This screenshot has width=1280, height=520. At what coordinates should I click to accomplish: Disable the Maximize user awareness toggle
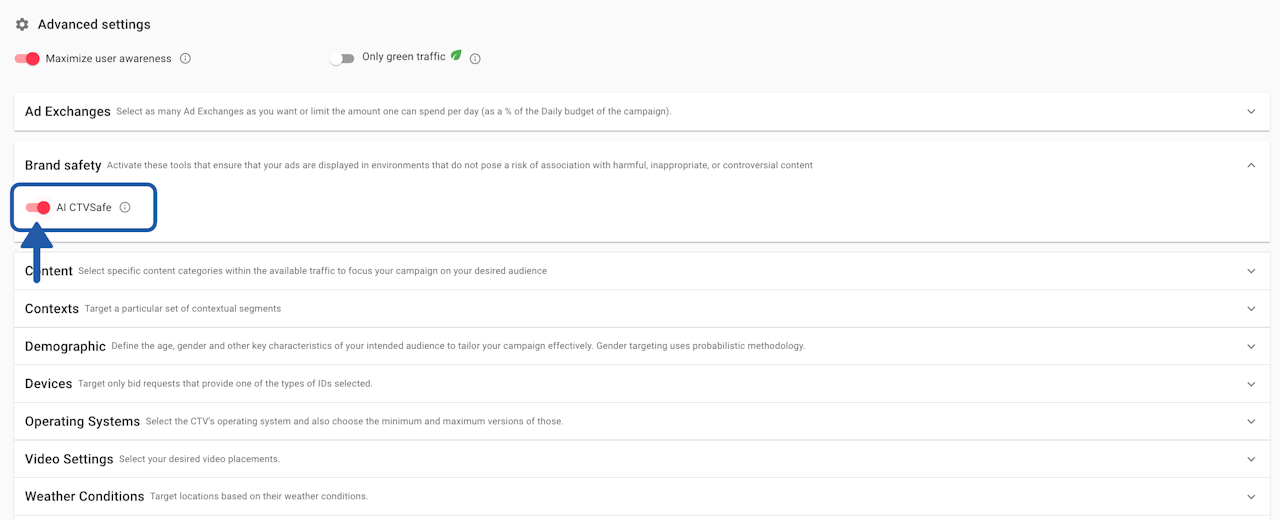pyautogui.click(x=27, y=58)
